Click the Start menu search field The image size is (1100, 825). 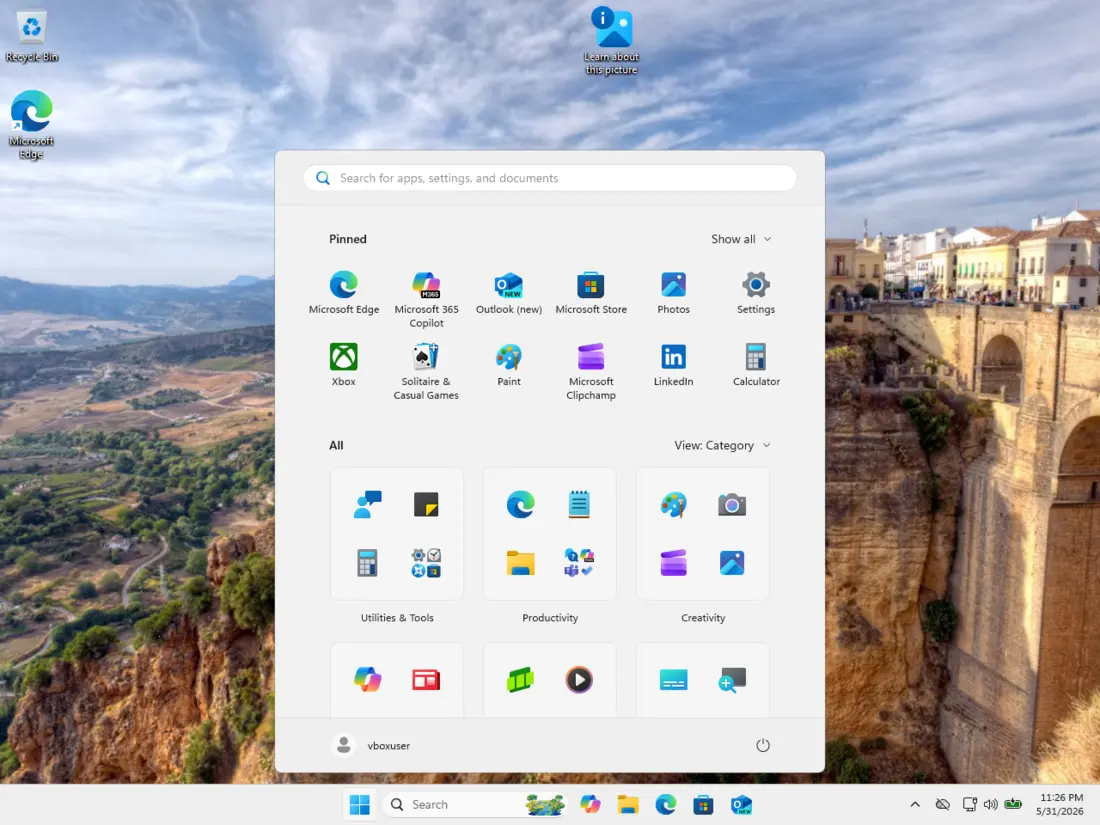[x=550, y=178]
